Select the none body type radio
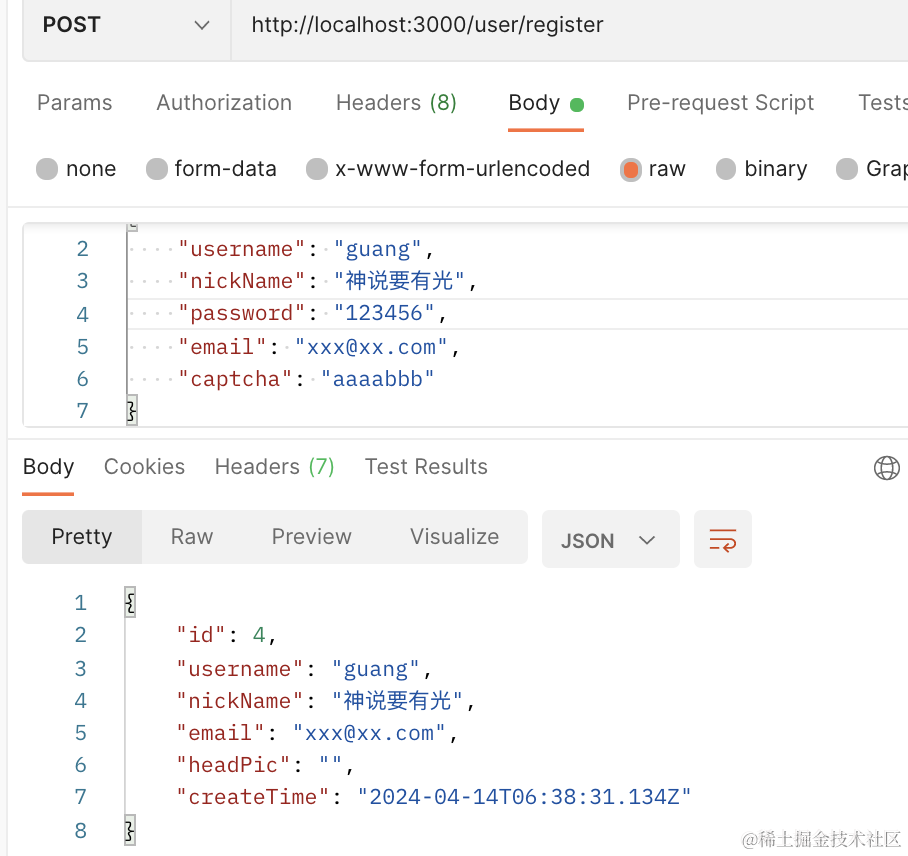This screenshot has width=908, height=856. coord(47,169)
